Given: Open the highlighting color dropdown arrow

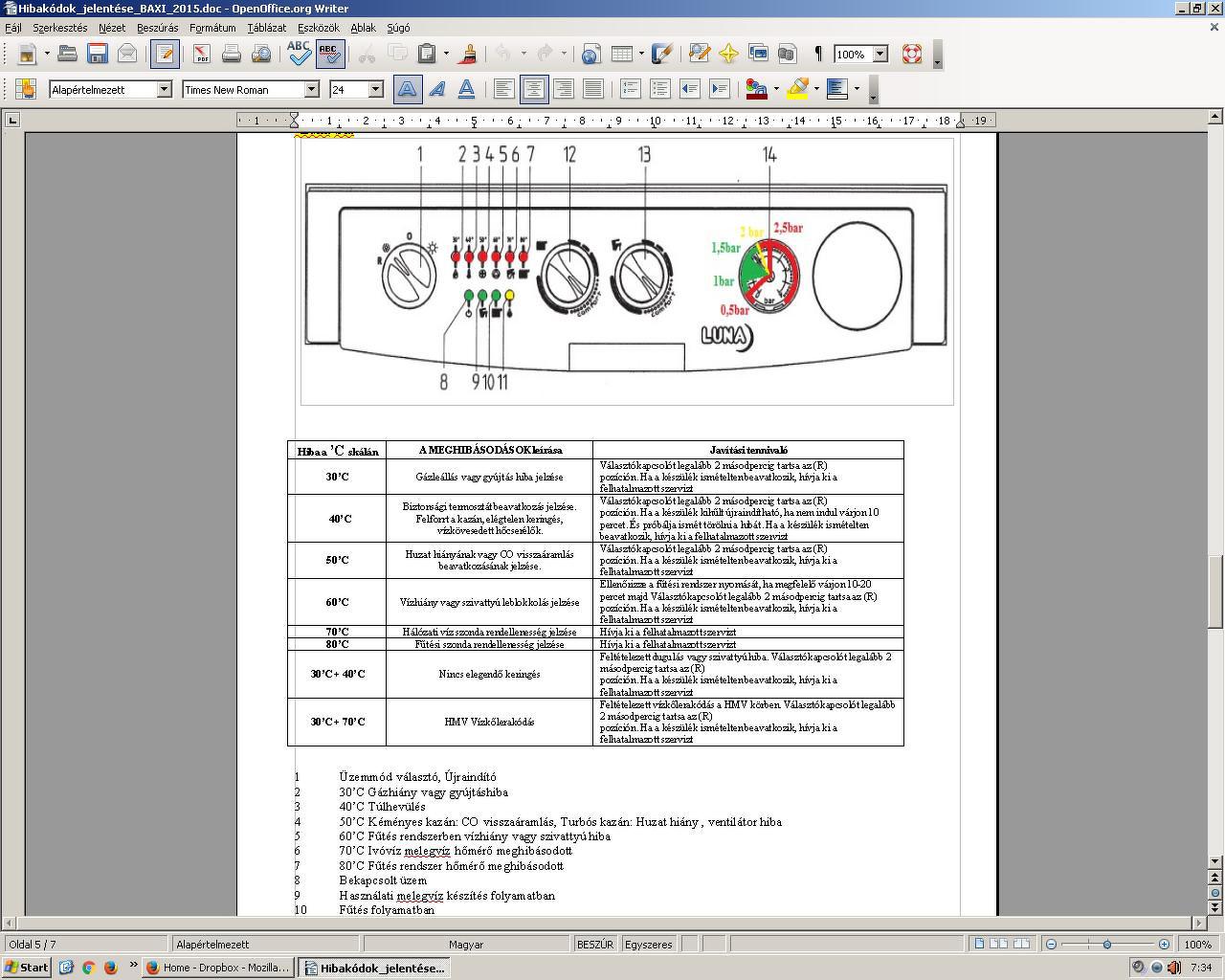Looking at the screenshot, I should 816,89.
